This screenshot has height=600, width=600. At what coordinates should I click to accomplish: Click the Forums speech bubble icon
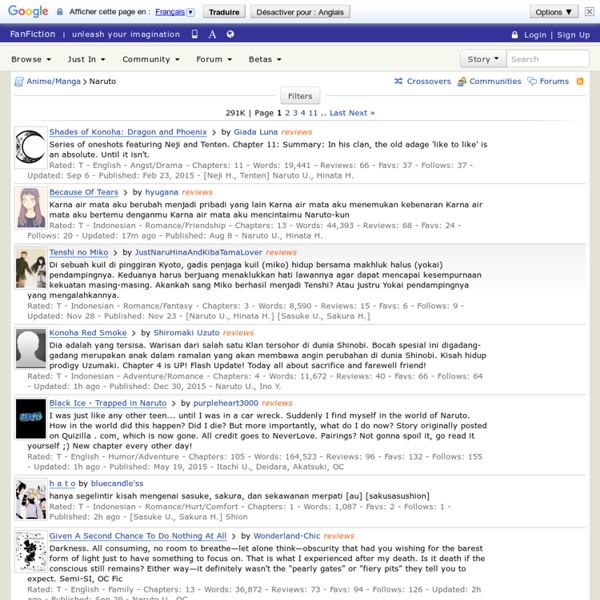532,81
